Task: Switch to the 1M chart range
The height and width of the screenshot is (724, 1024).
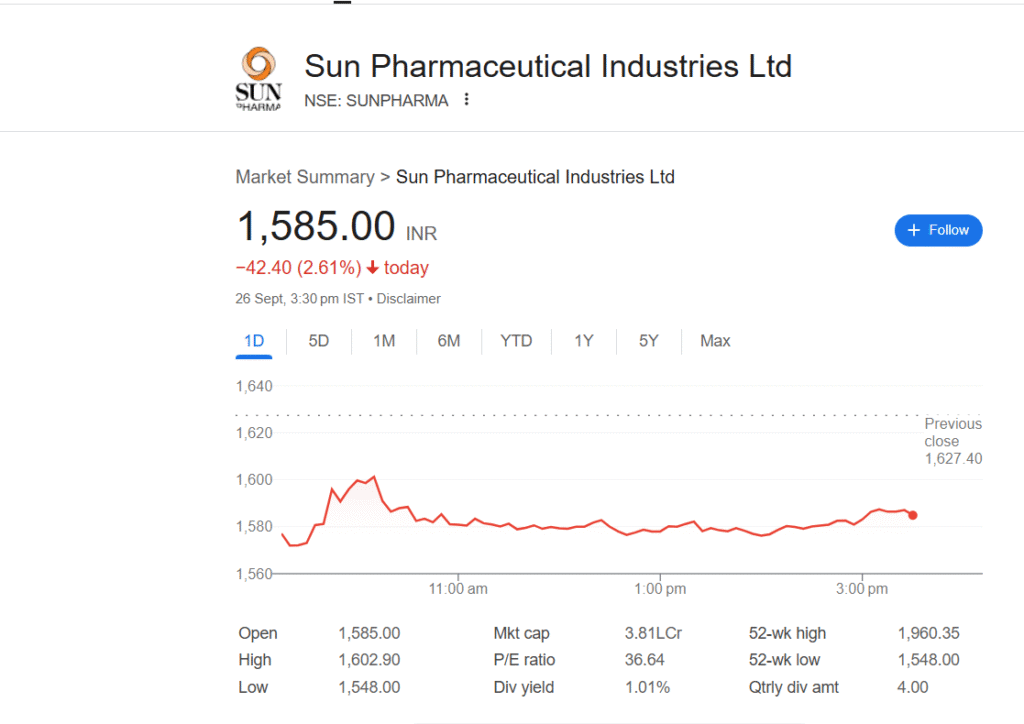Action: [x=384, y=341]
